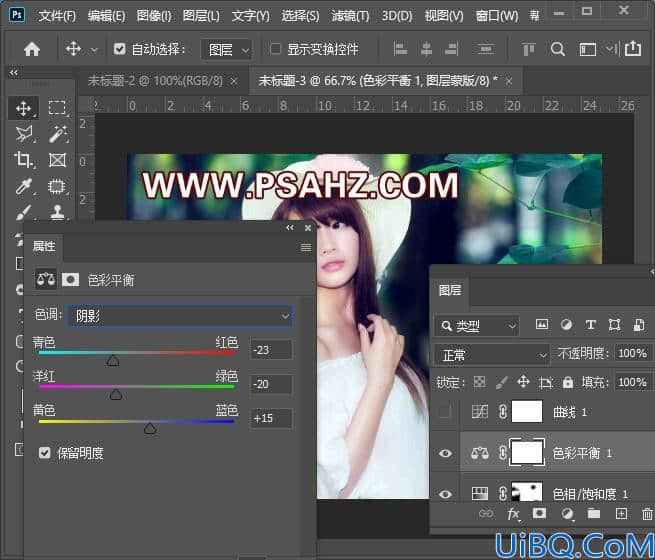Open 色调 阴影 dropdown
The image size is (655, 560).
(180, 316)
